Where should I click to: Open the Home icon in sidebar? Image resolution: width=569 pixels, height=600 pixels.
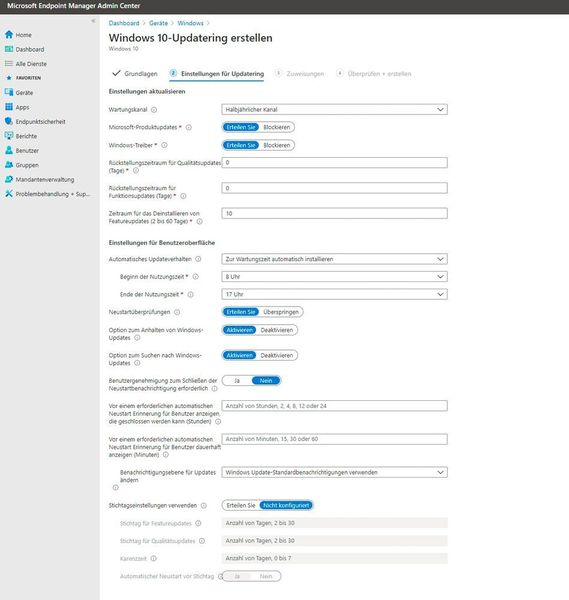9,34
